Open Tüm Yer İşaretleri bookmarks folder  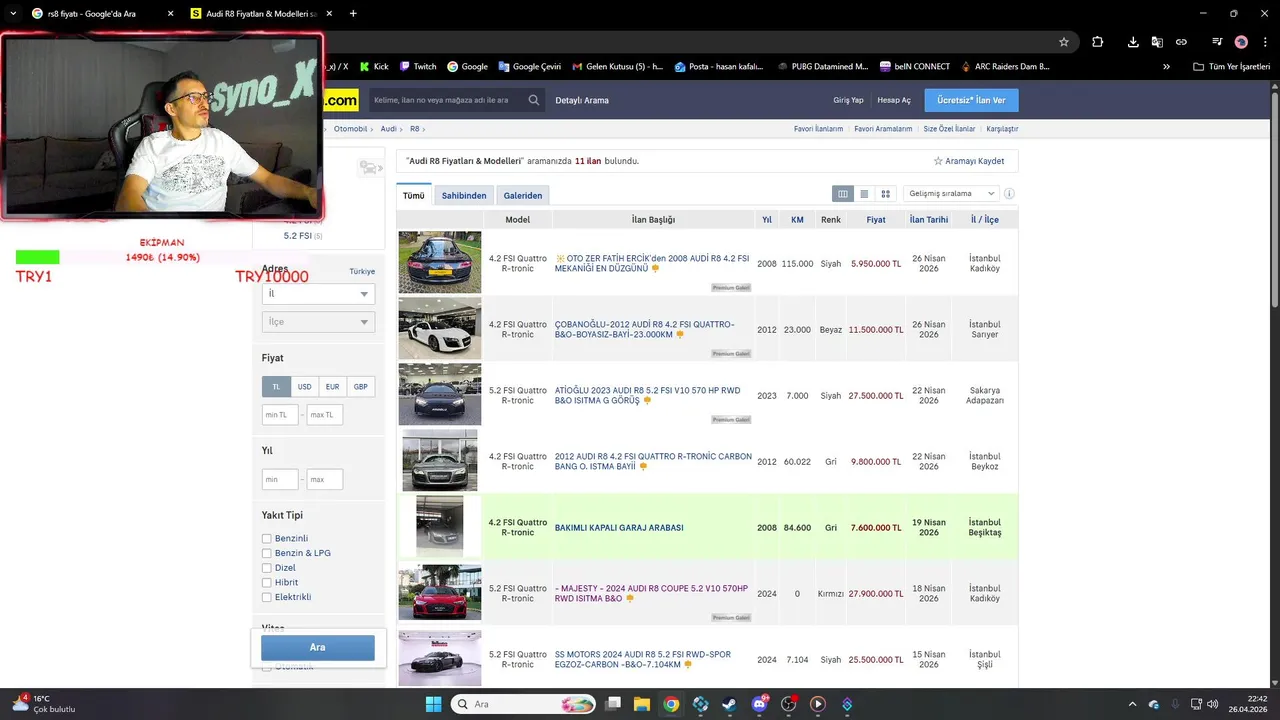1231,67
